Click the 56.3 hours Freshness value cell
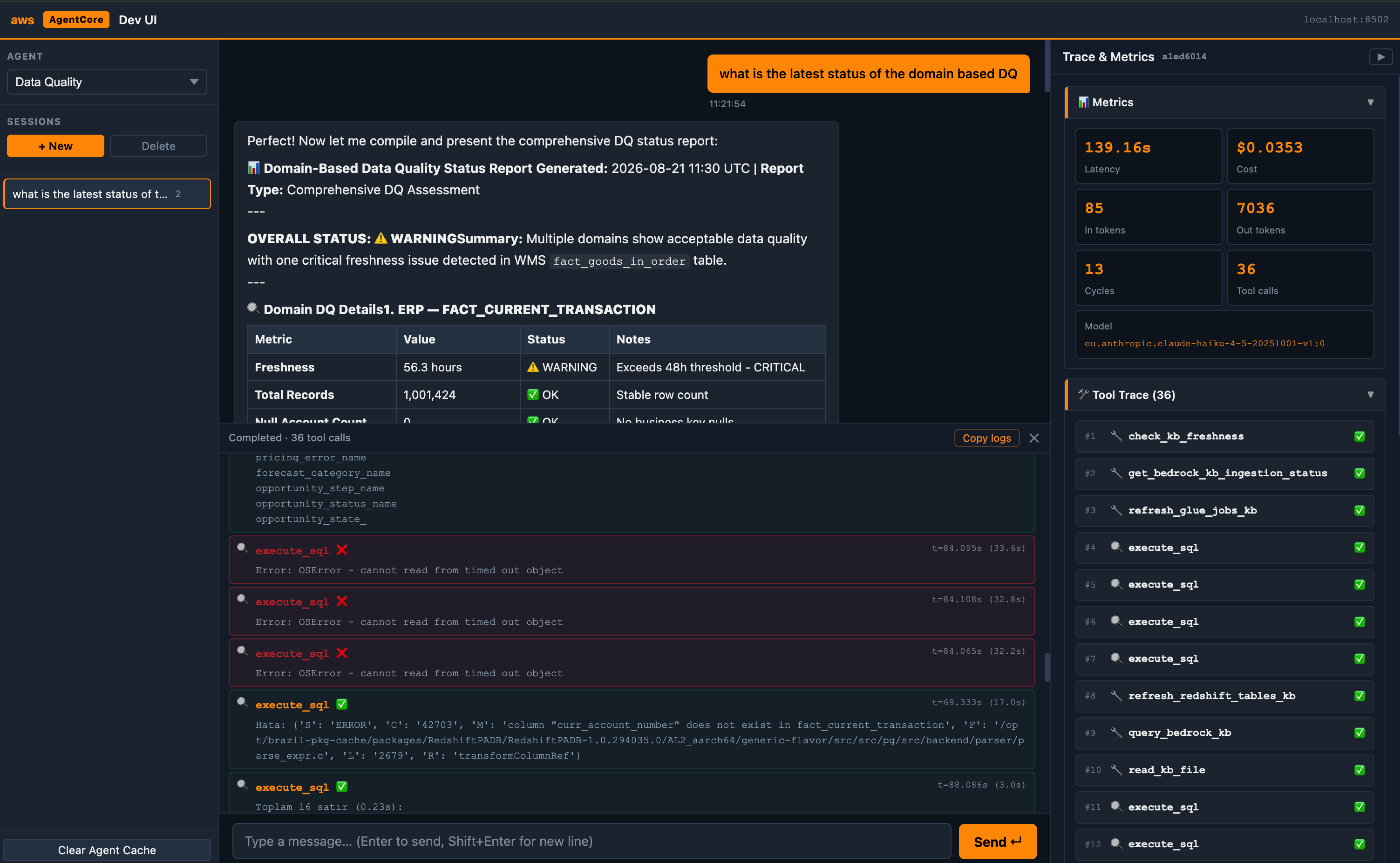This screenshot has height=863, width=1400. (x=458, y=367)
